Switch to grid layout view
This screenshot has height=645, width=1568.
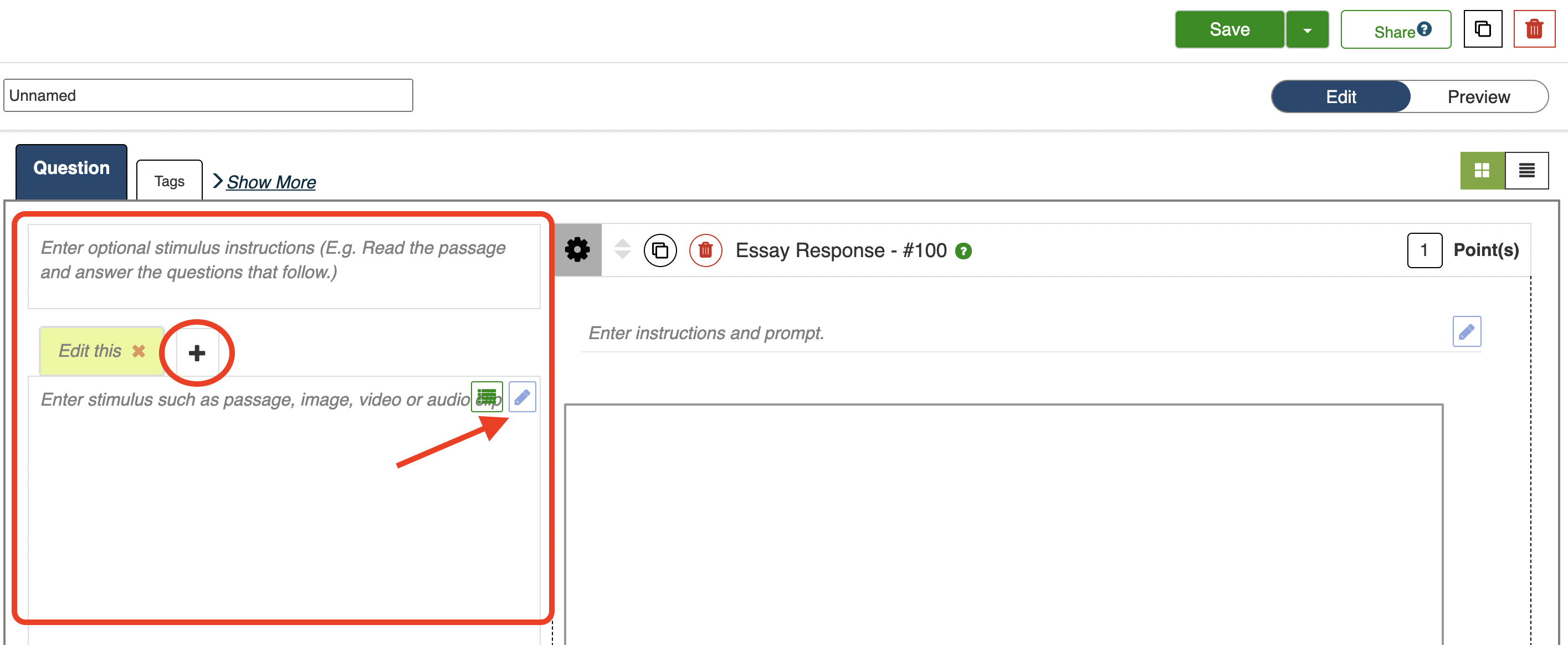1482,170
